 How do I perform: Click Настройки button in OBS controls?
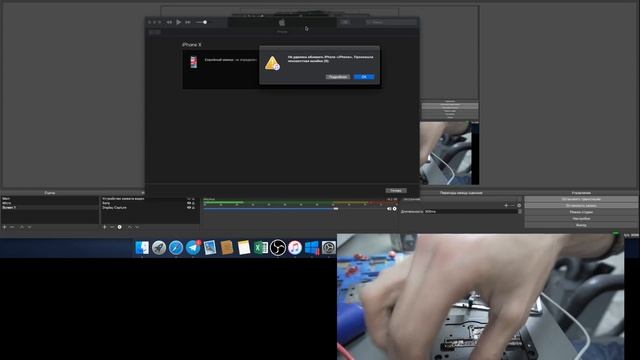tap(581, 219)
